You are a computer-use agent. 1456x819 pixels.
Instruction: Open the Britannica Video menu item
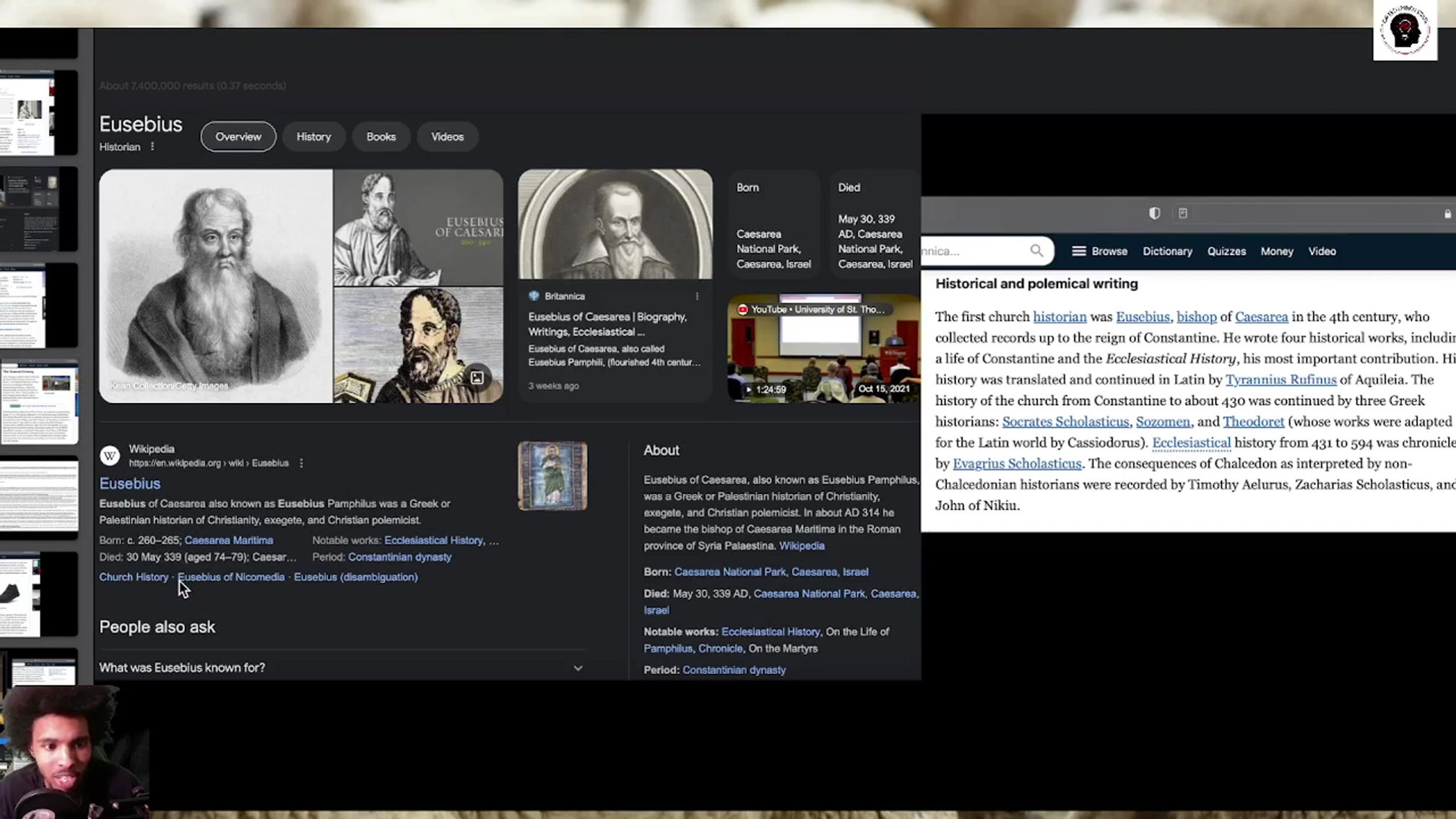1322,251
